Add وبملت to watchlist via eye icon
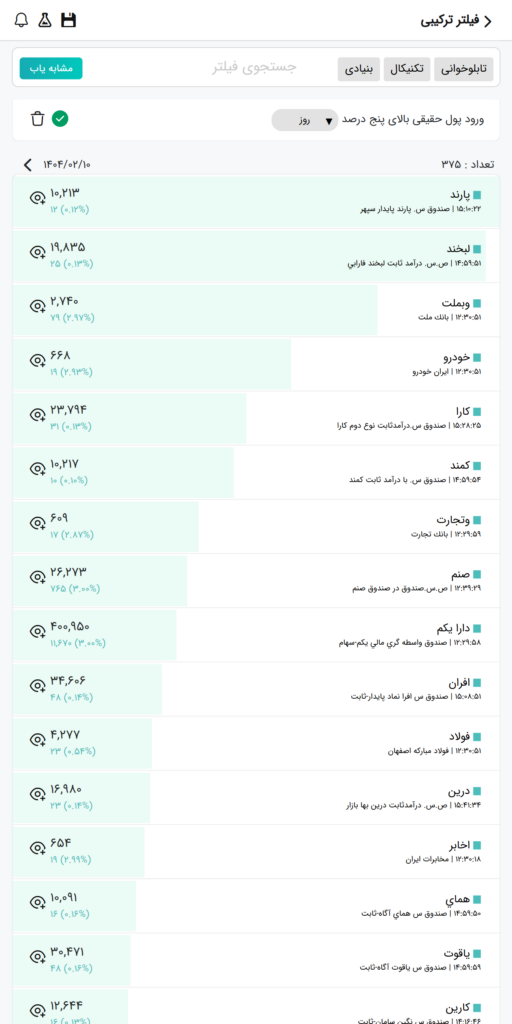The height and width of the screenshot is (1024, 512). tap(38, 305)
